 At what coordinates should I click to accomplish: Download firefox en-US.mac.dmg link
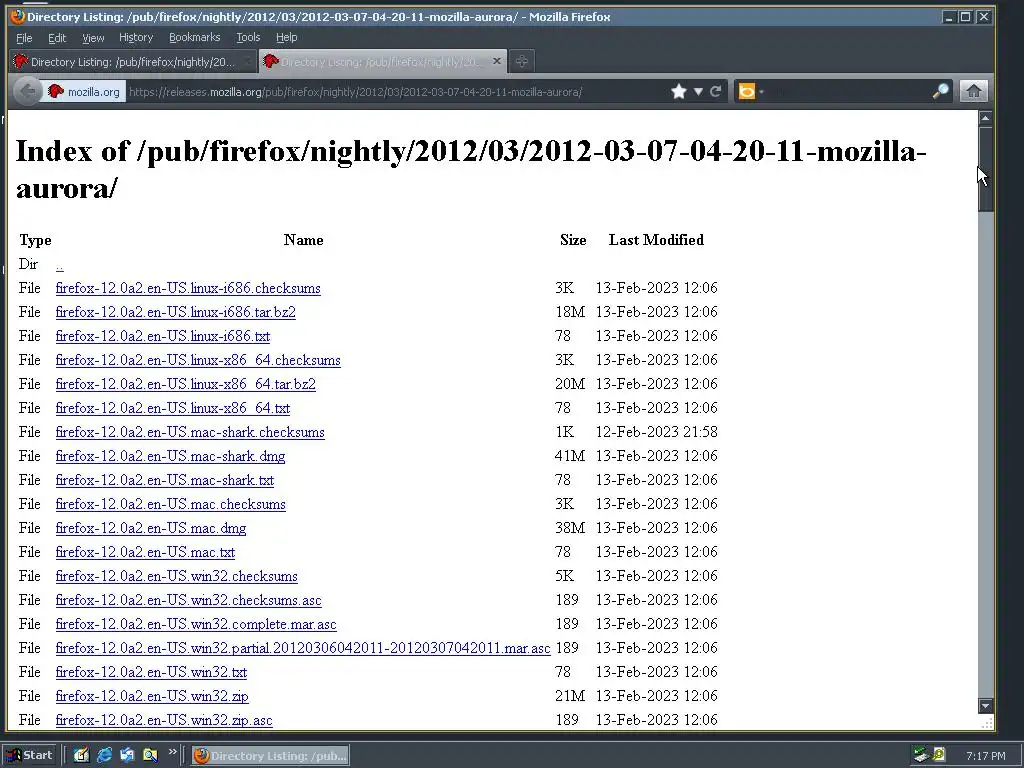(151, 528)
